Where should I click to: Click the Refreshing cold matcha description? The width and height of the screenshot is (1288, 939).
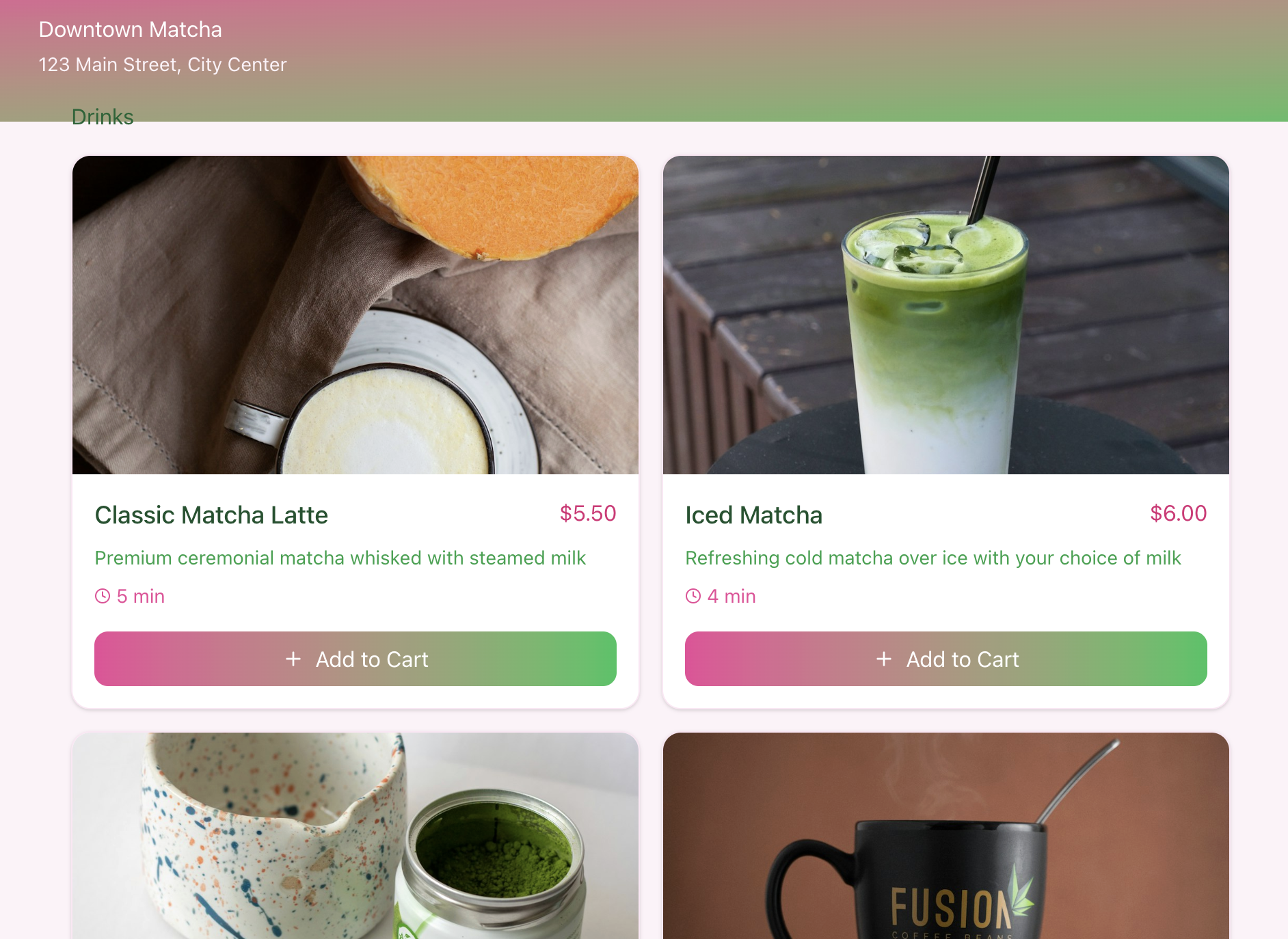coord(933,558)
